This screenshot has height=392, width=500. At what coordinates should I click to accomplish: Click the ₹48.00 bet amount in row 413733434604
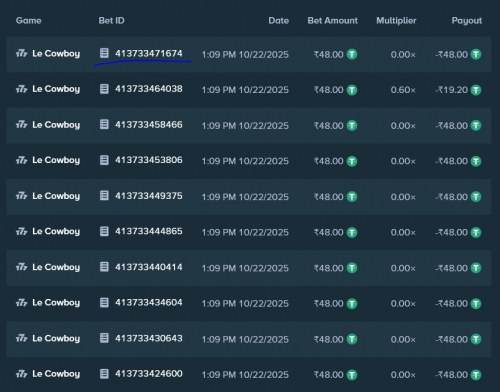point(328,304)
